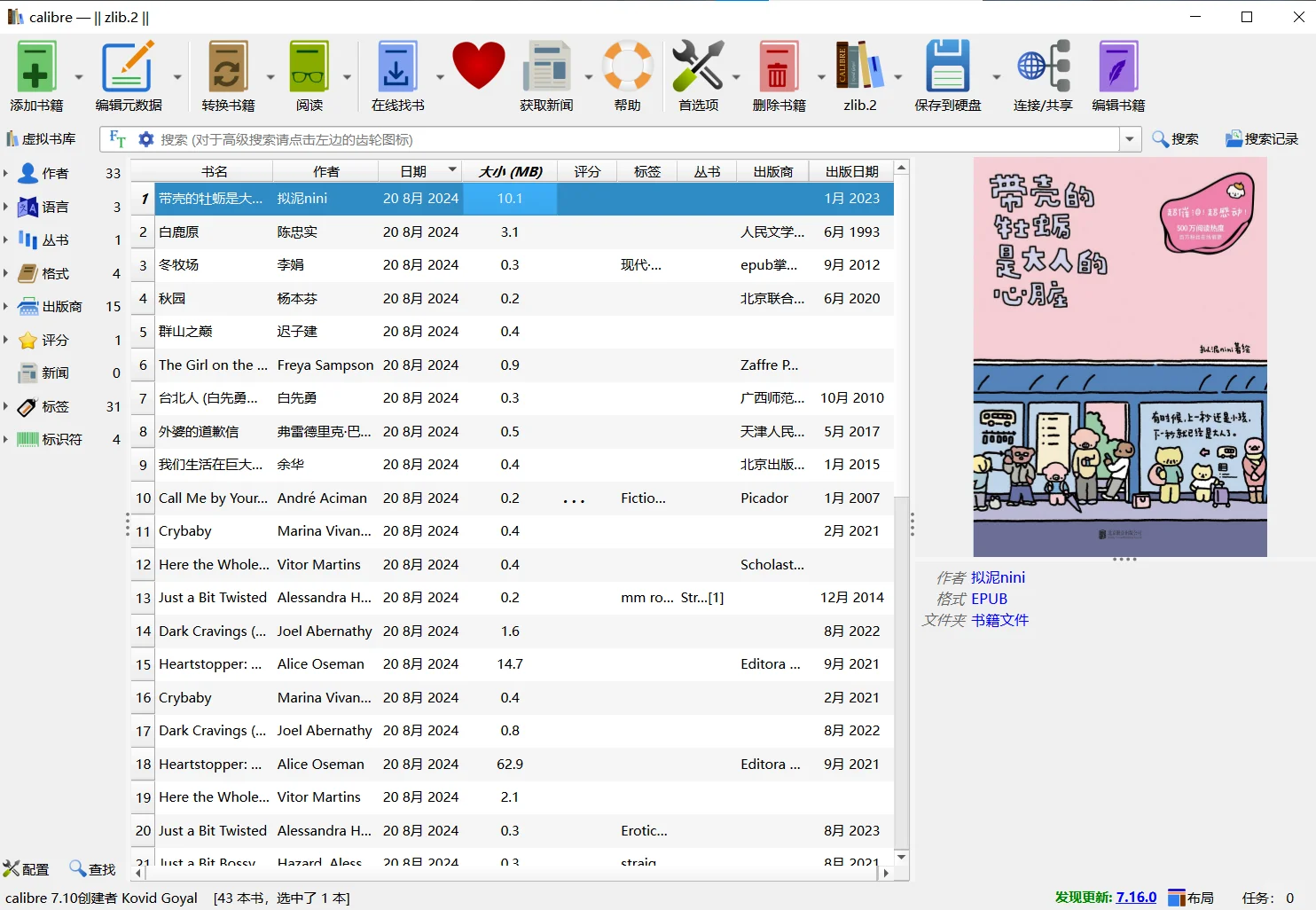Screen dimensions: 1316x910
Task: Expand the 出版商 (Publishers) category
Action: tap(5, 306)
